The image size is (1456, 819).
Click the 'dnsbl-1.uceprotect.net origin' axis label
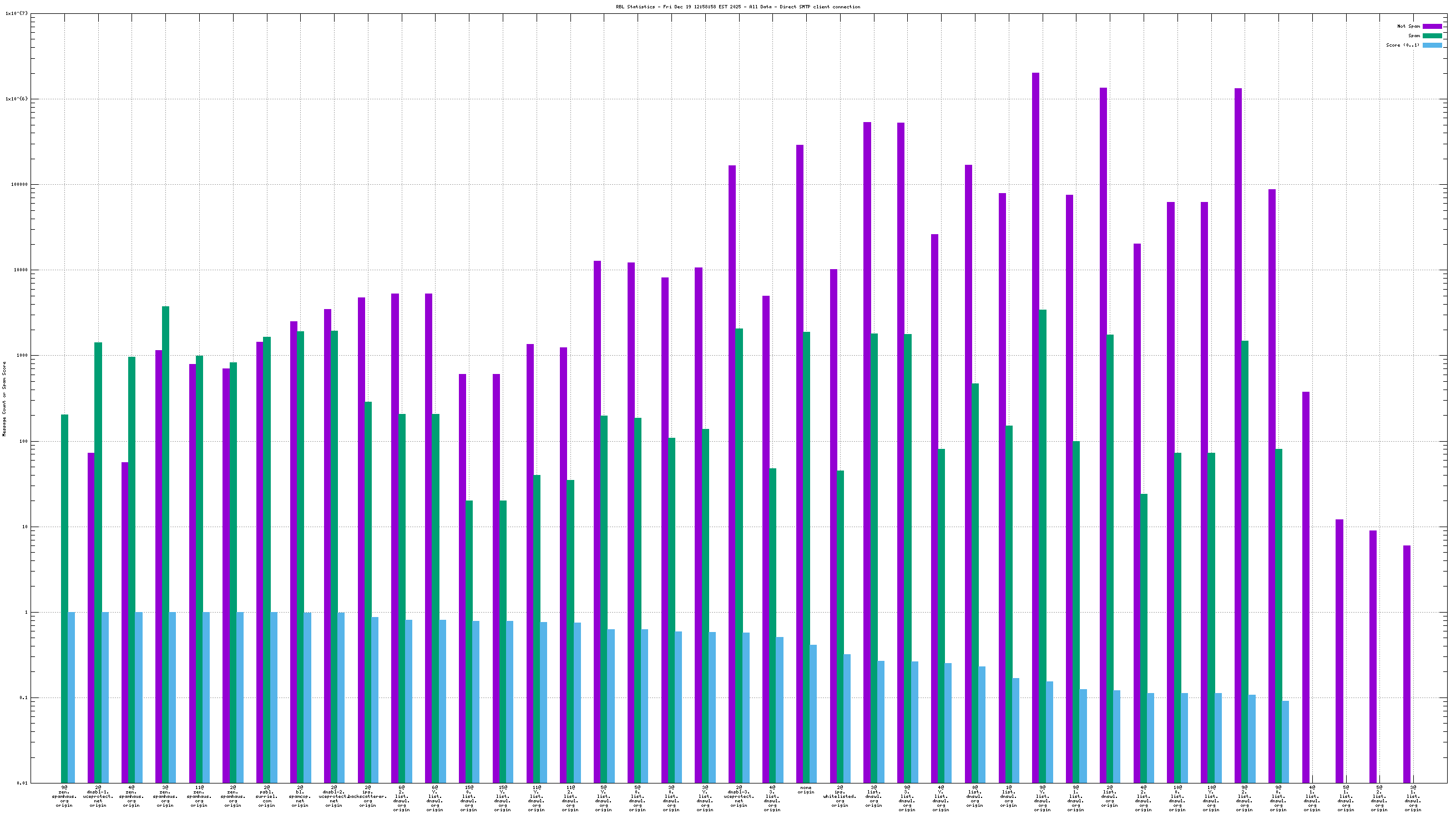(x=98, y=796)
